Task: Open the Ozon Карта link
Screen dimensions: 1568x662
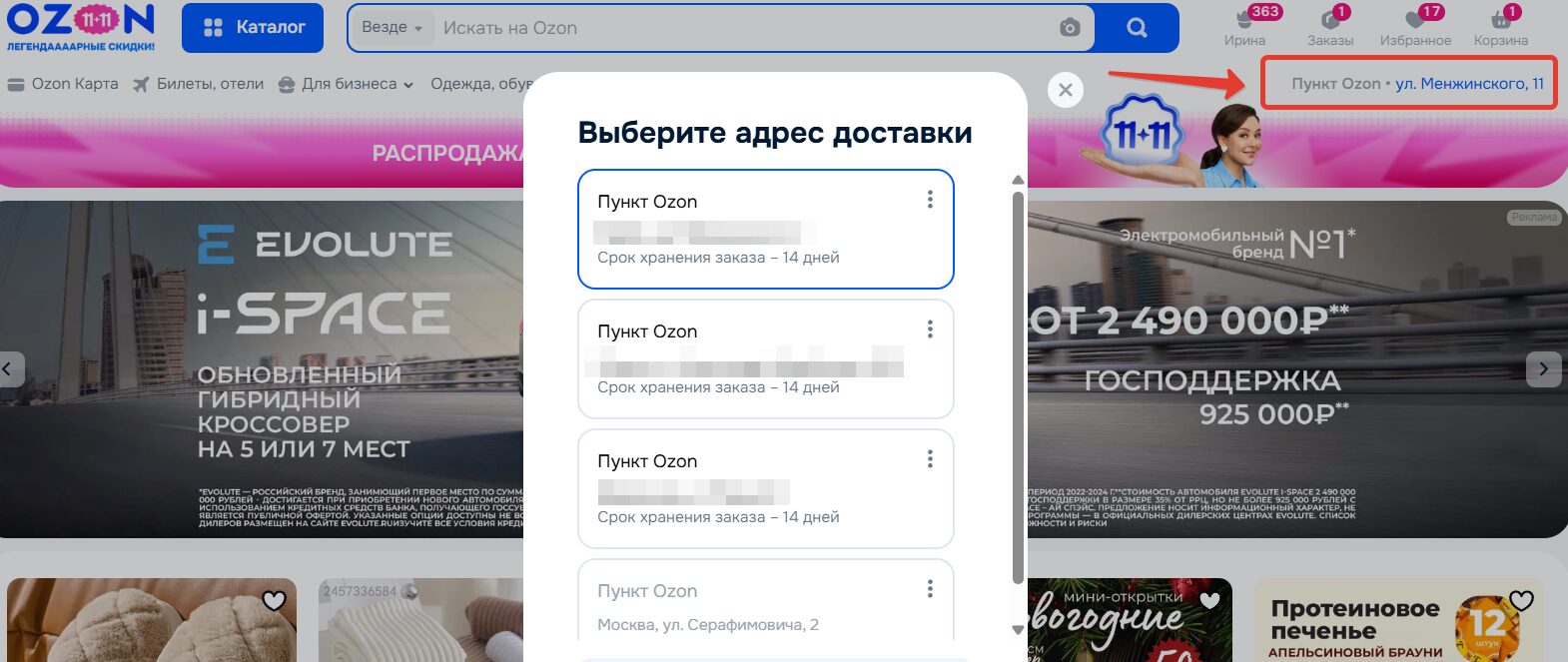Action: (x=63, y=84)
